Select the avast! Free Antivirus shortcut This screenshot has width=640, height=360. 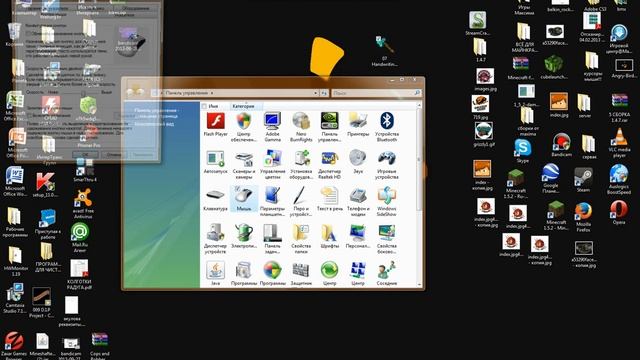83,204
